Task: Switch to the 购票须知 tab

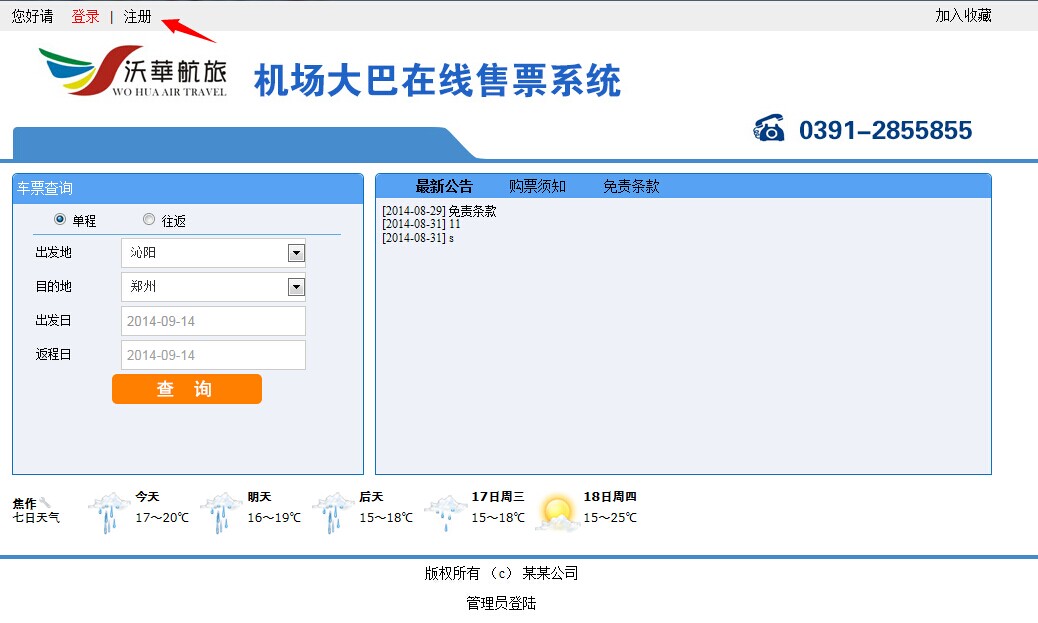Action: (x=537, y=186)
